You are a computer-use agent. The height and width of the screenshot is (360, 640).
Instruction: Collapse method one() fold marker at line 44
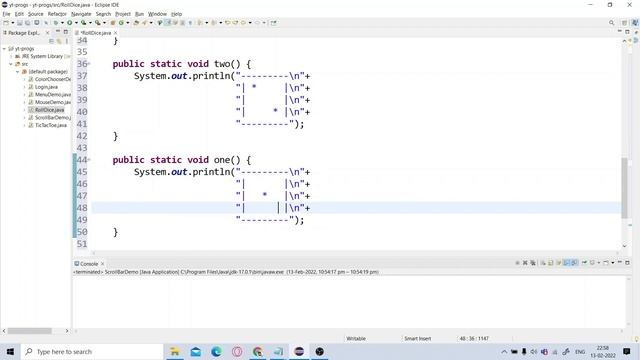point(89,160)
